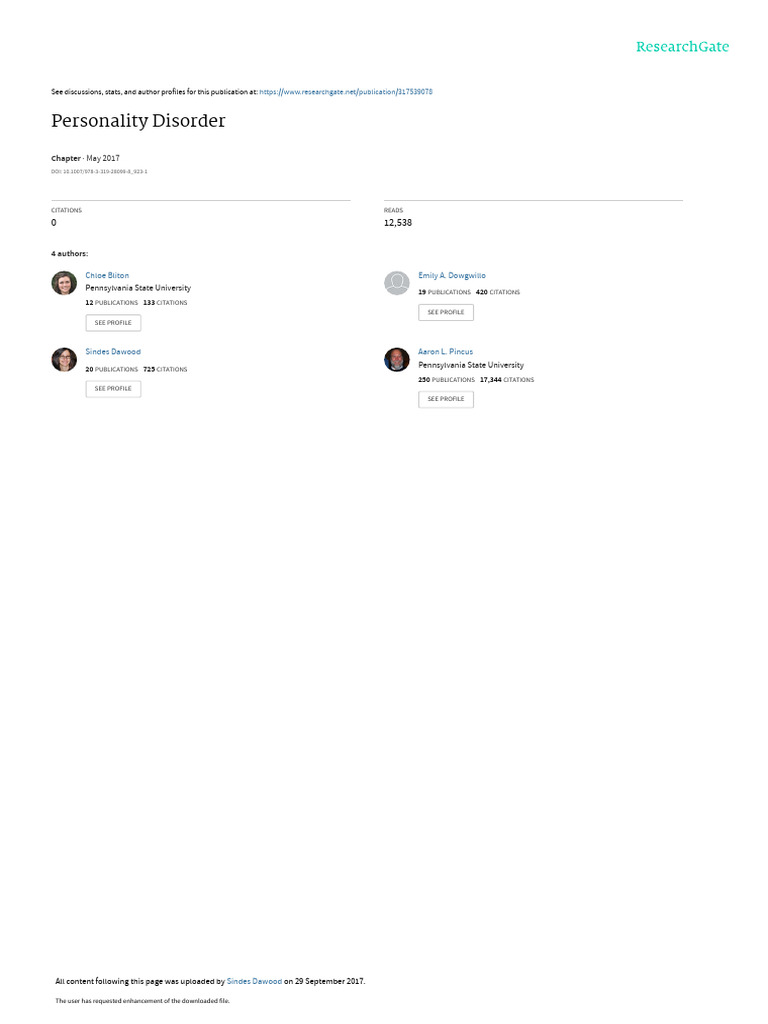The image size is (768, 1024).
Task: Click See Profile under Chloe Bliton
Action: (113, 323)
